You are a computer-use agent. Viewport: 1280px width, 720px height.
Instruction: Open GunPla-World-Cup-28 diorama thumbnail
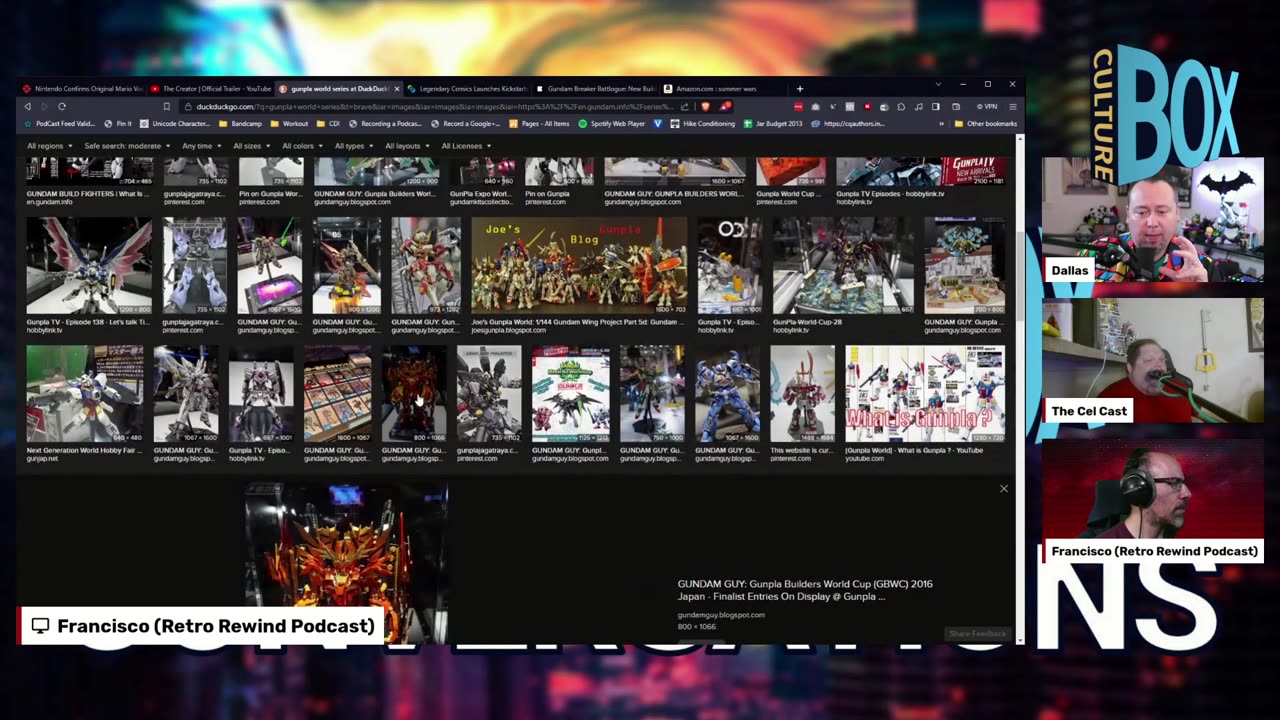point(843,266)
